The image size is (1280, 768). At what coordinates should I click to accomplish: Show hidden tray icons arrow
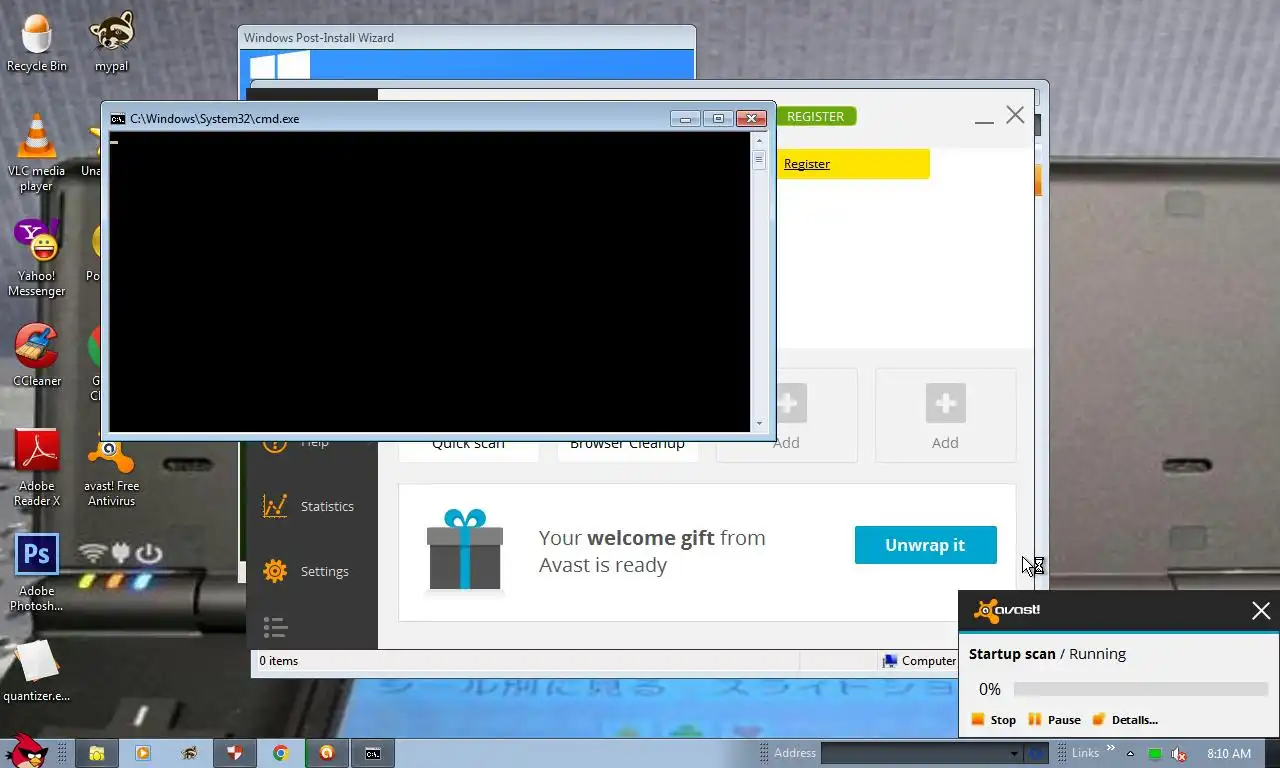click(1130, 754)
